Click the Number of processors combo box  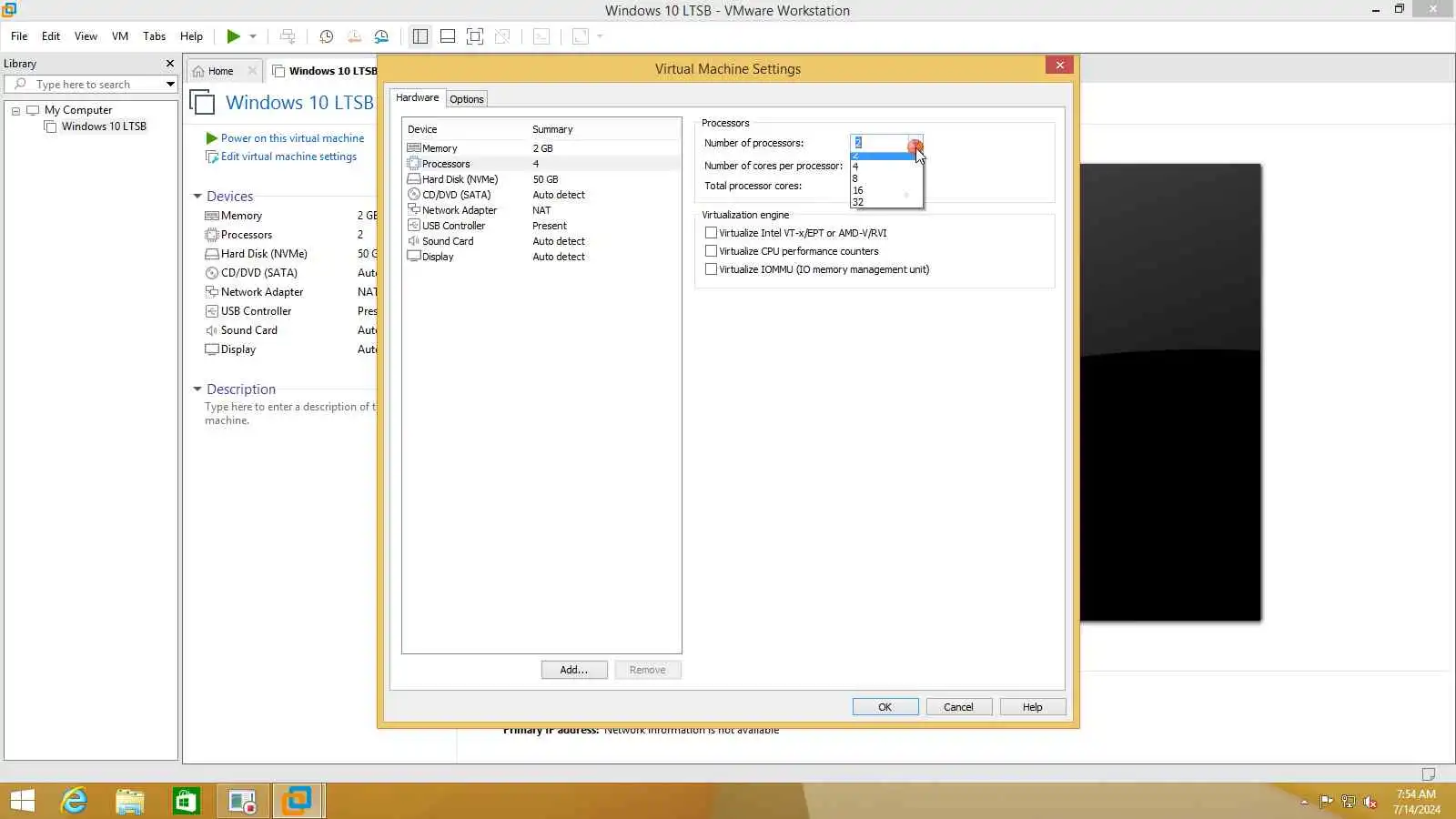pos(886,143)
